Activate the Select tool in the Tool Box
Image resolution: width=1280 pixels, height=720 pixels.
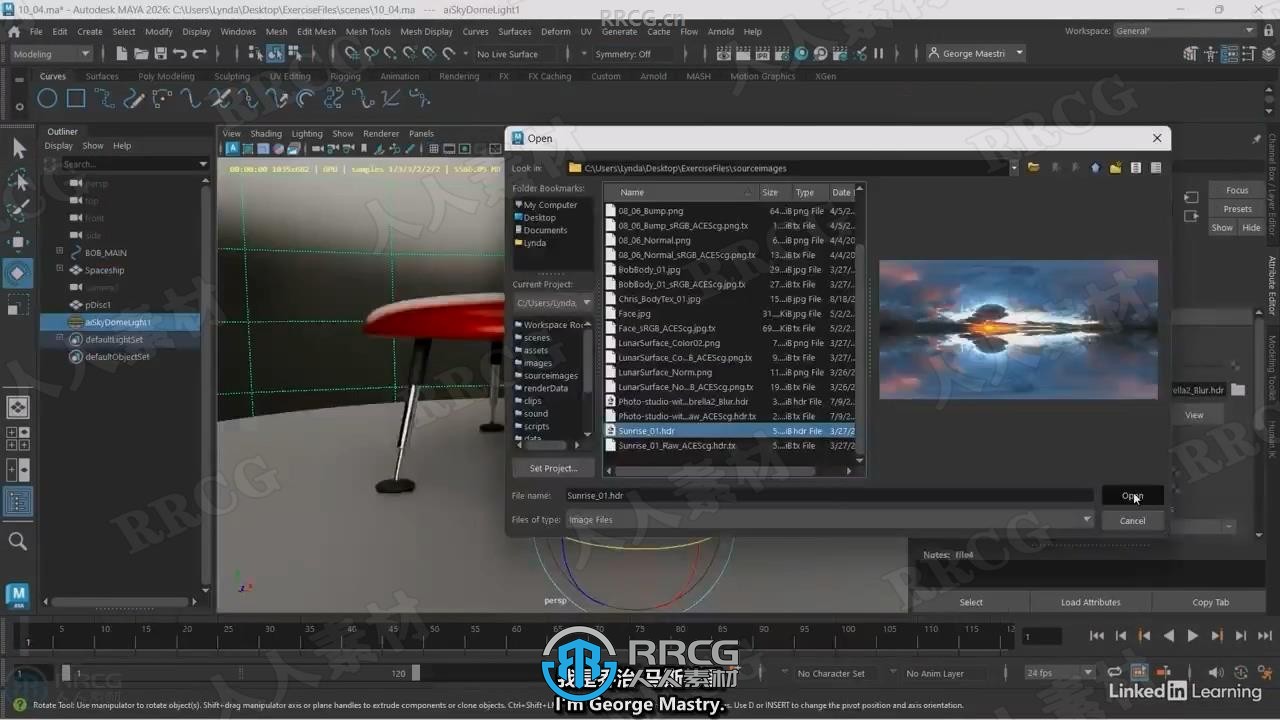coord(18,149)
